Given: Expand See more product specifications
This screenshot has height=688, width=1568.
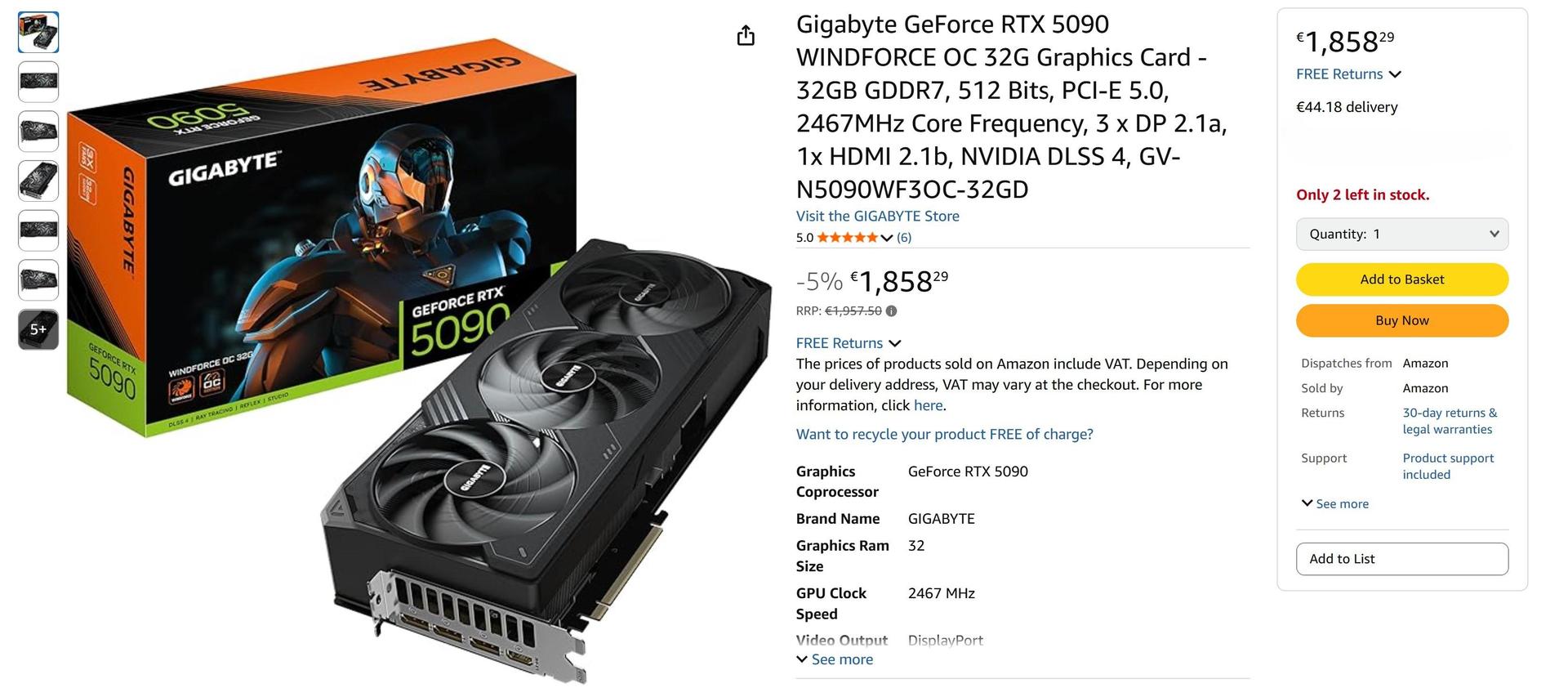Looking at the screenshot, I should pyautogui.click(x=835, y=659).
